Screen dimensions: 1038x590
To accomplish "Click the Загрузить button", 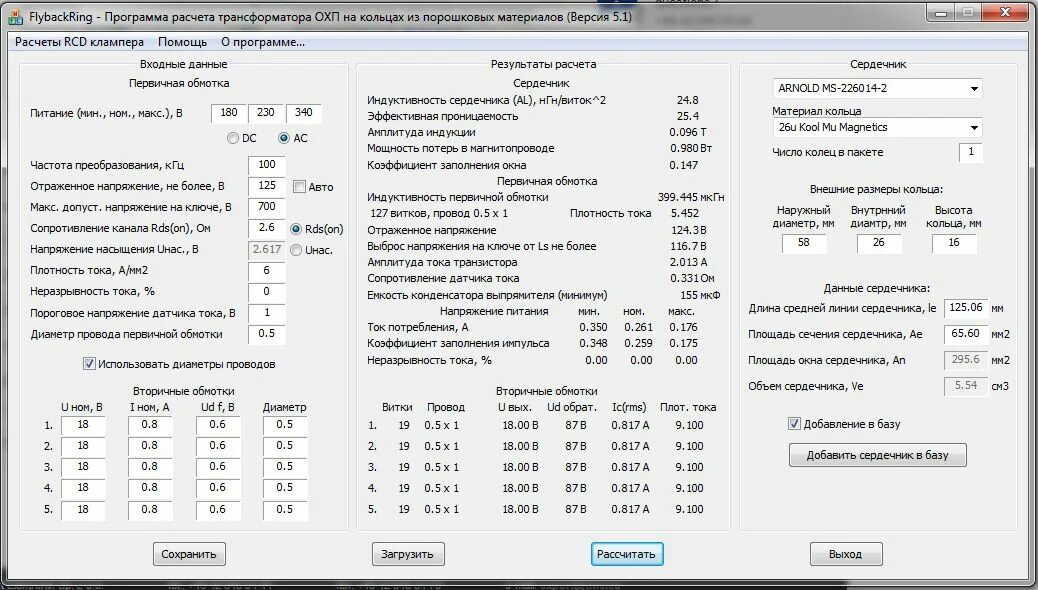I will point(408,554).
